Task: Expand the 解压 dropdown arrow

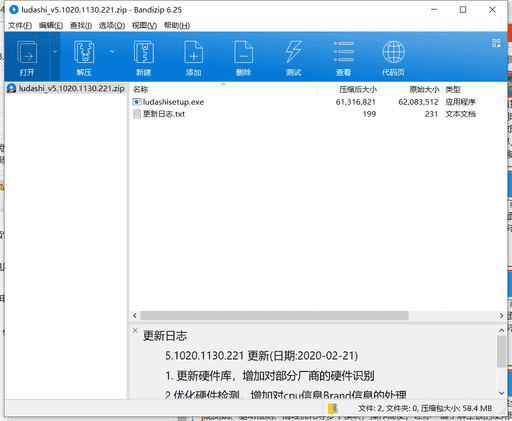Action: pyautogui.click(x=112, y=52)
